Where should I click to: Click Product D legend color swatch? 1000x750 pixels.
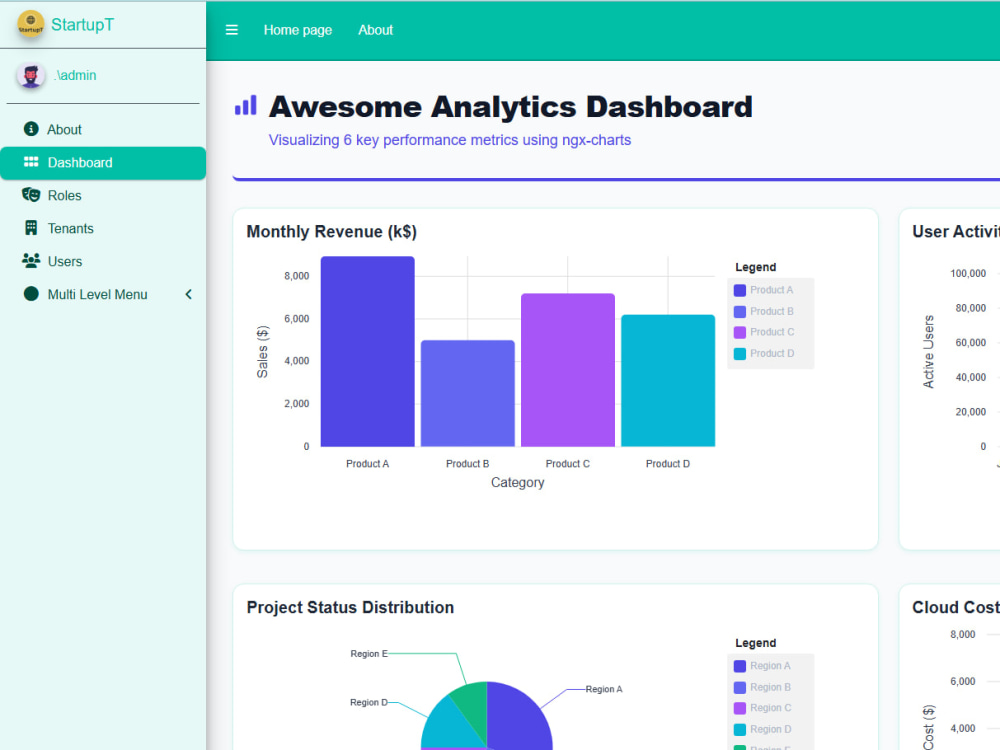[740, 353]
